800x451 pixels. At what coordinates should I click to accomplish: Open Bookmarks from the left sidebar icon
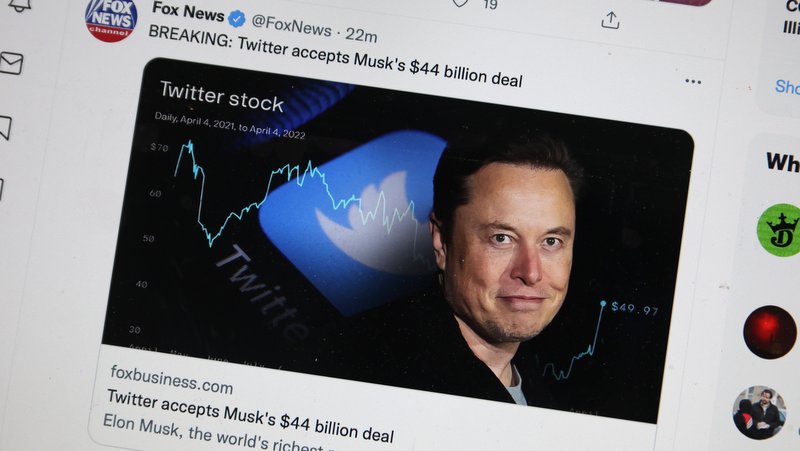click(x=5, y=127)
